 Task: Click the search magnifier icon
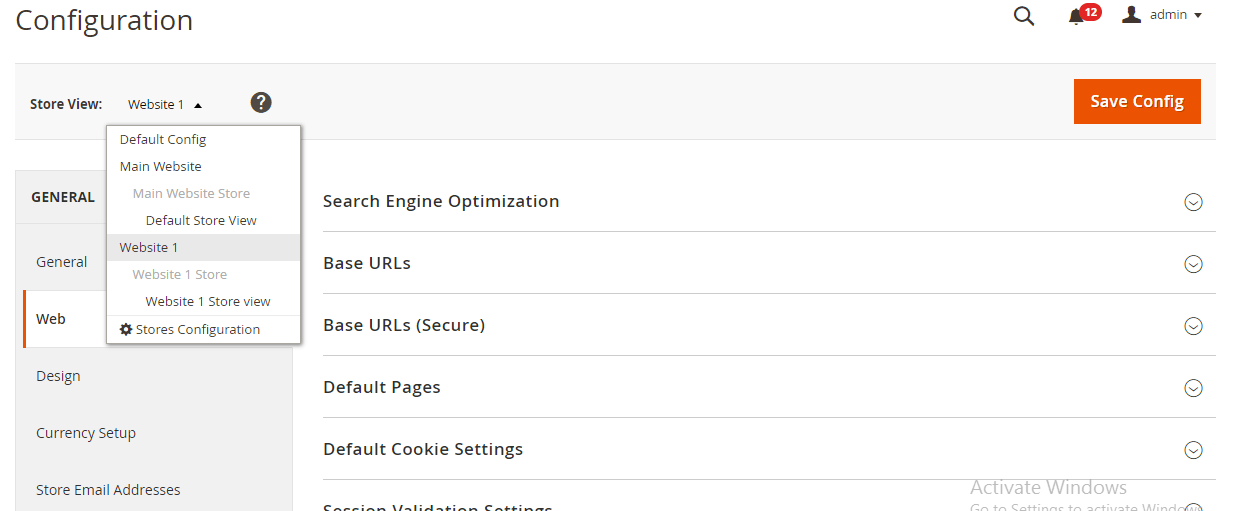click(1024, 16)
